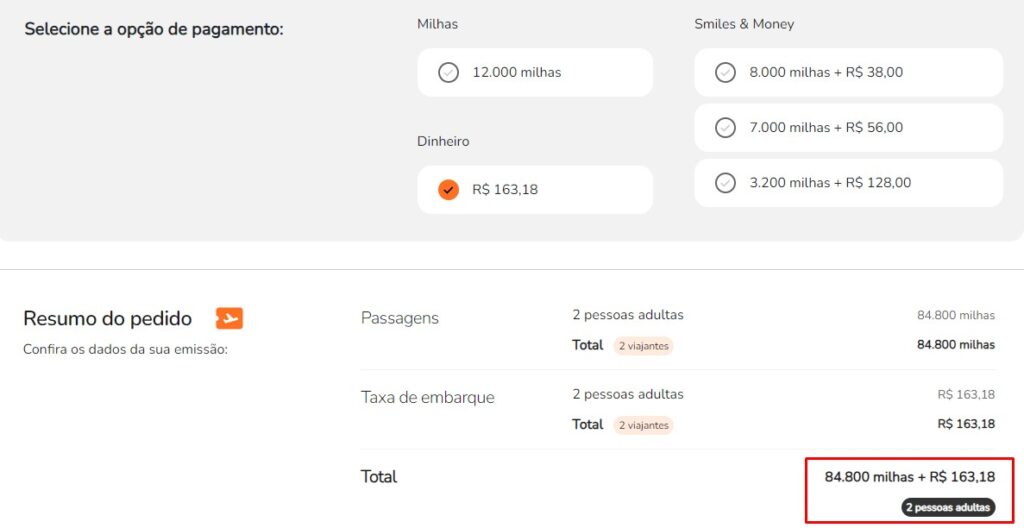Screen dimensions: 1024x528
Task: Click the 84.800 milhas + R$ 163,18 total
Action: coord(909,477)
